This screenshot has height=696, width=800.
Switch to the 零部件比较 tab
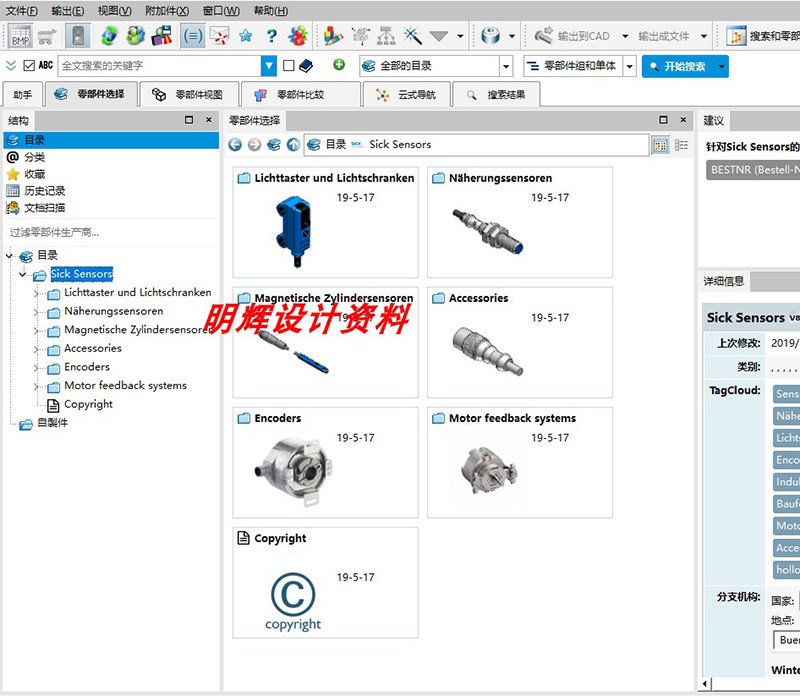[301, 94]
